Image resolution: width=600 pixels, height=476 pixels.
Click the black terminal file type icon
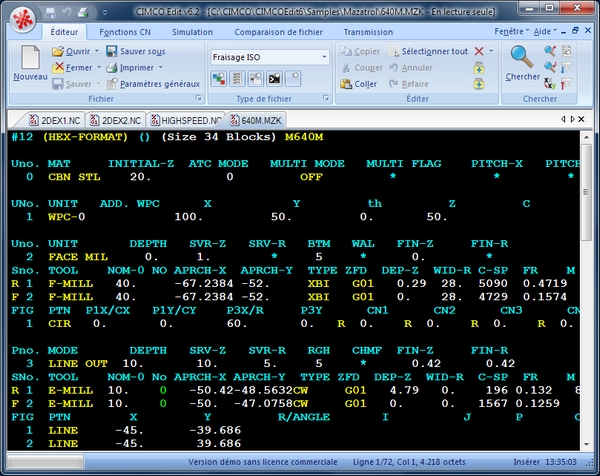coord(274,79)
